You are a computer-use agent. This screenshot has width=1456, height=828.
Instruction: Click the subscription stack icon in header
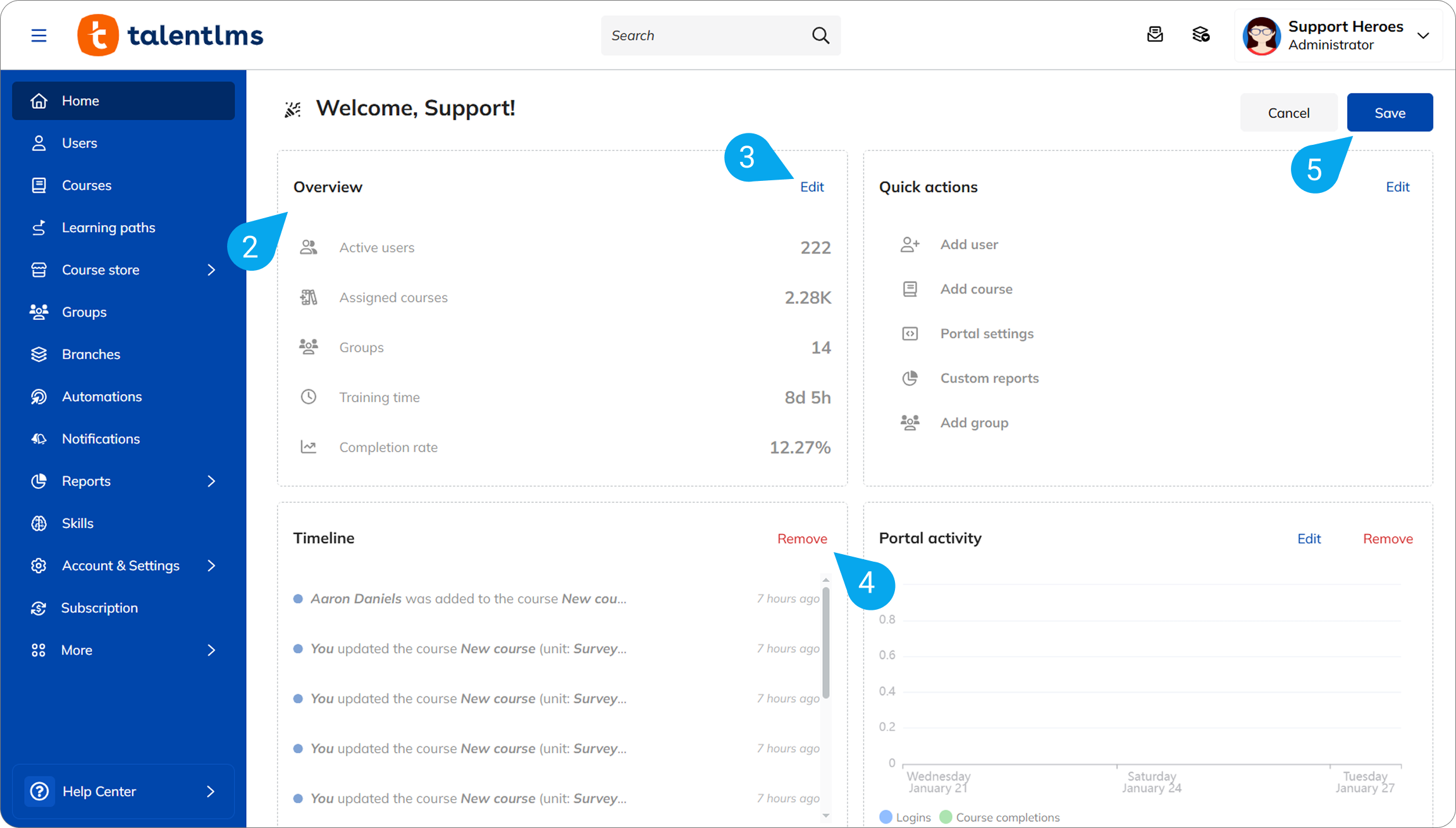point(1200,35)
